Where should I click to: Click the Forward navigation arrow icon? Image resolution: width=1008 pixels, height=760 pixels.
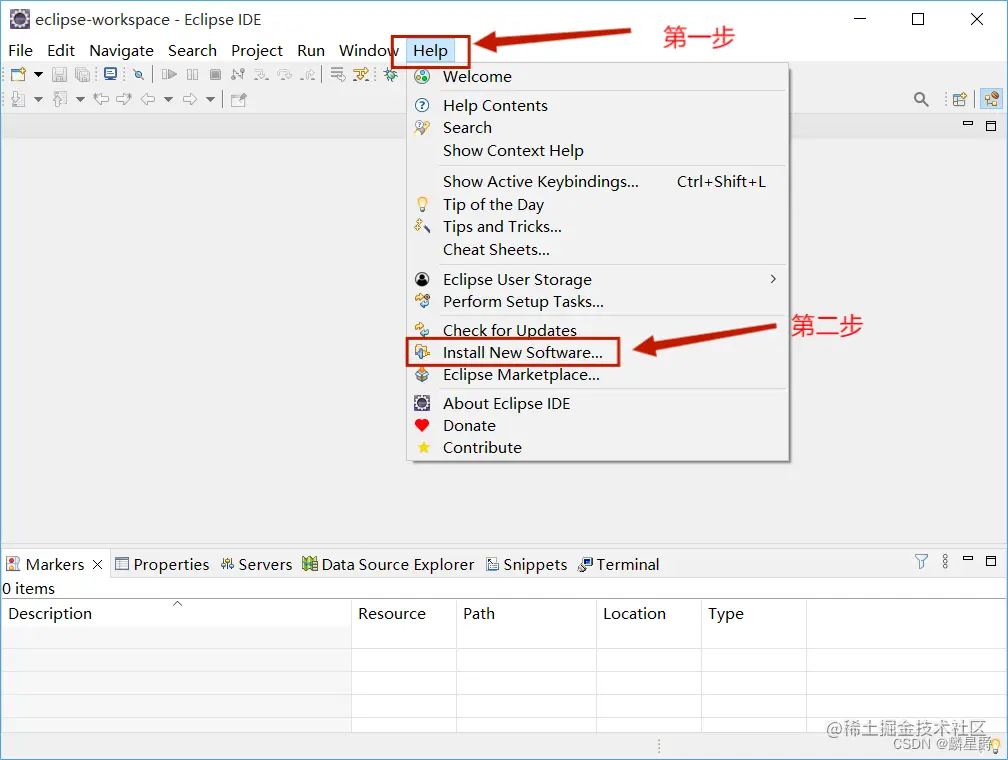tap(190, 99)
